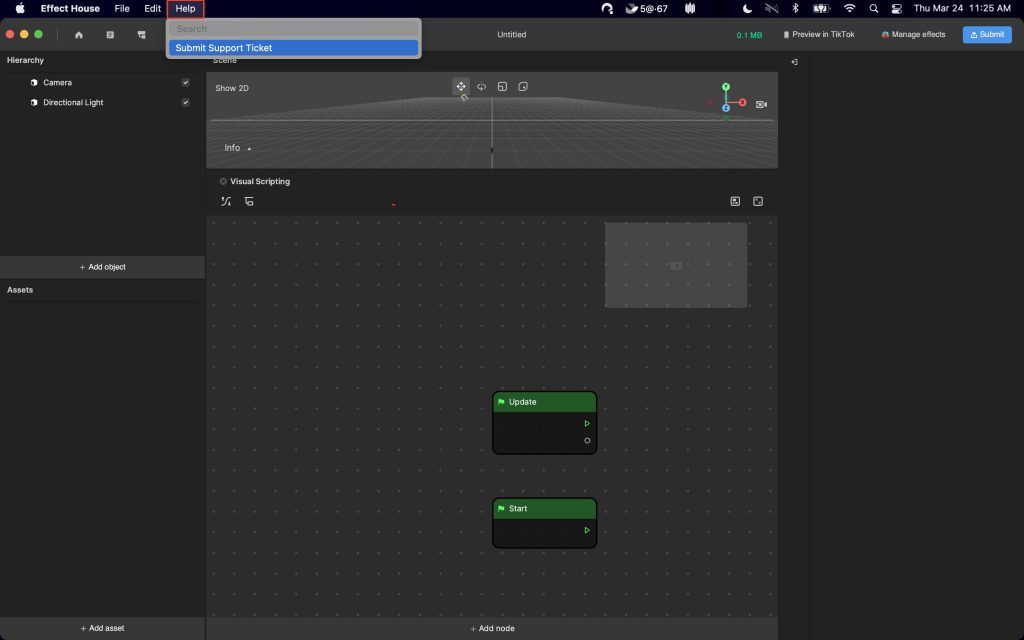Click the Untitled project title
The height and width of the screenshot is (640, 1024).
pos(511,35)
